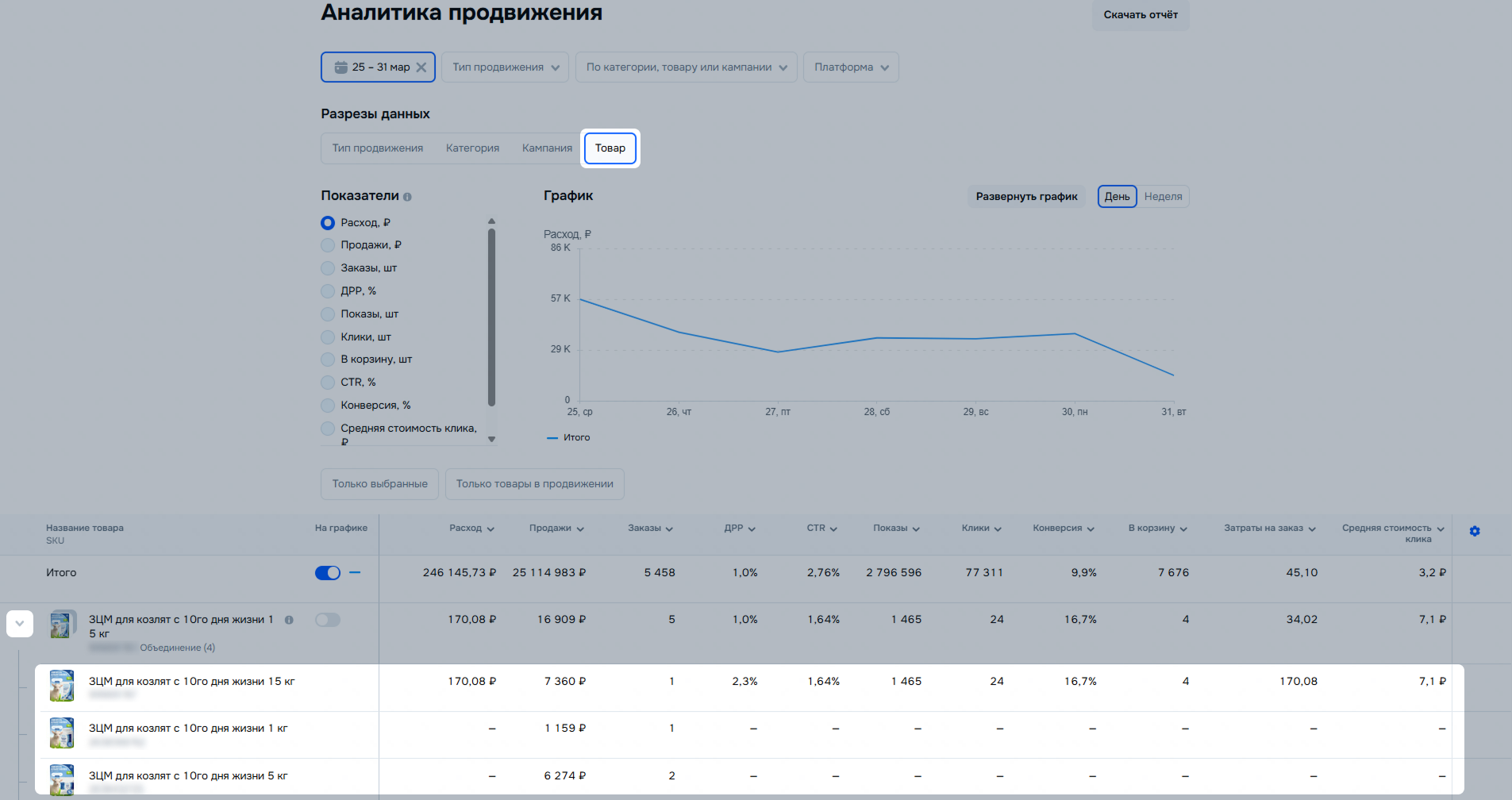The height and width of the screenshot is (800, 1512).
Task: Enable chart toggle for ЗЦМ для козлят product
Action: pos(328,620)
